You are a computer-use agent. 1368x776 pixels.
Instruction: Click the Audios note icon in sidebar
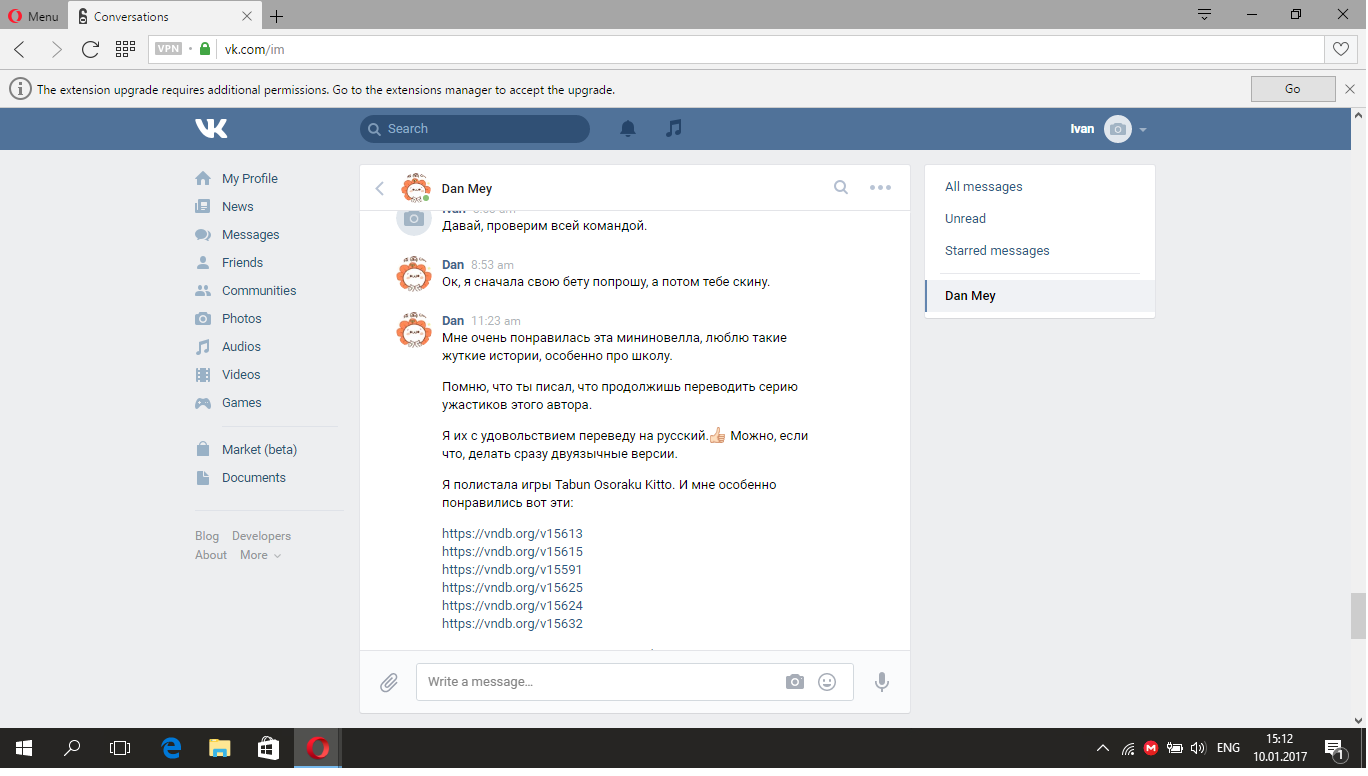pyautogui.click(x=203, y=347)
